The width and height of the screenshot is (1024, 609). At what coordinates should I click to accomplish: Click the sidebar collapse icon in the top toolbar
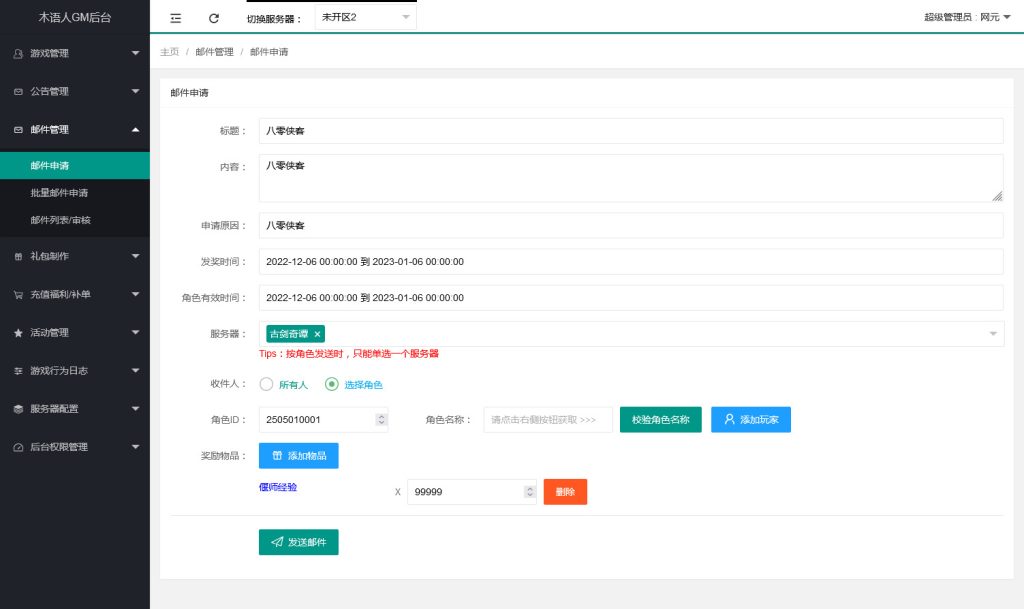[x=174, y=17]
